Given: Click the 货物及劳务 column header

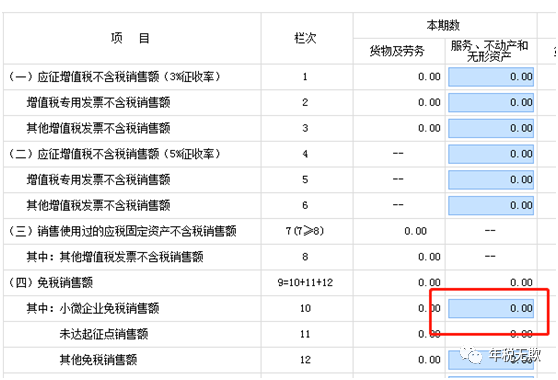Looking at the screenshot, I should pos(397,51).
